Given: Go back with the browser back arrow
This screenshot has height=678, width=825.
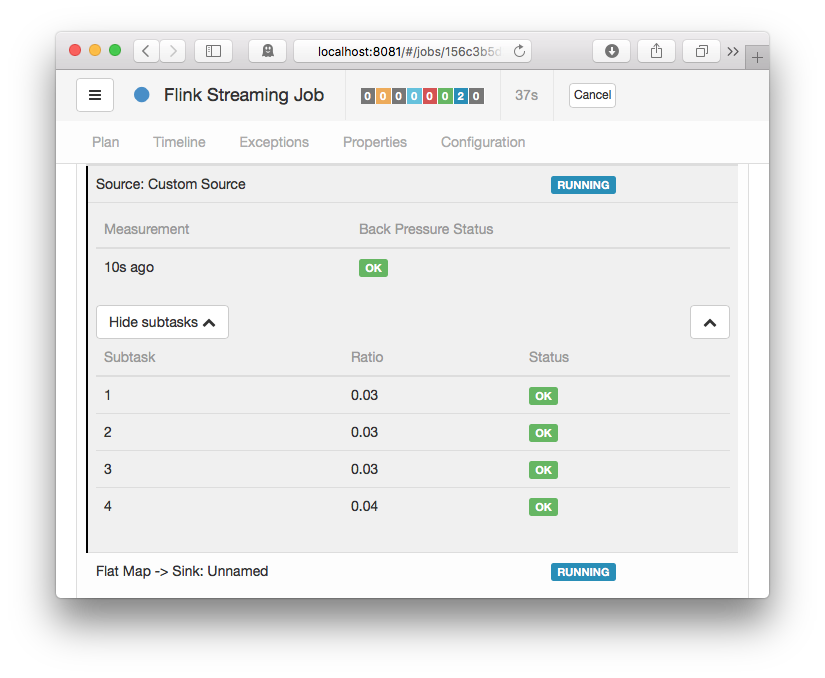Looking at the screenshot, I should [x=146, y=51].
